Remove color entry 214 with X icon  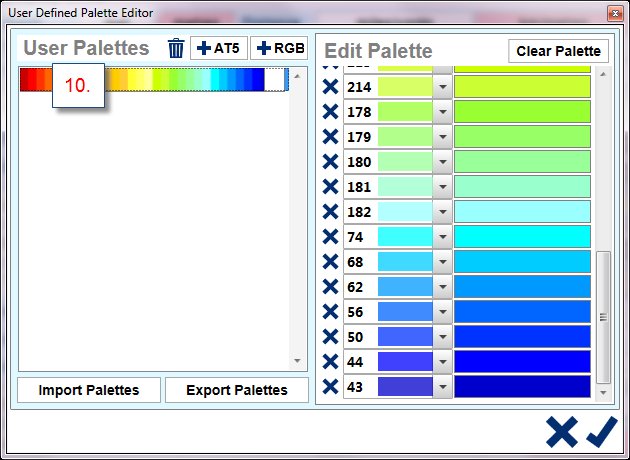[x=330, y=87]
